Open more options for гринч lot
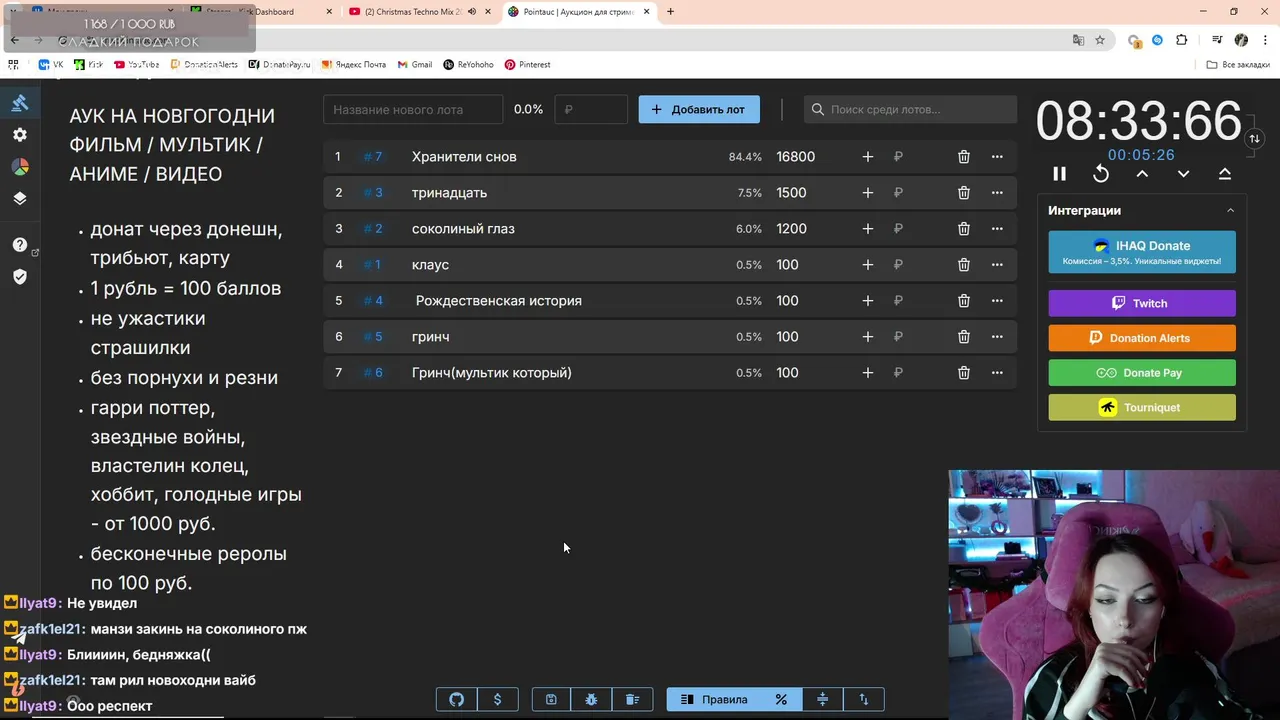 point(997,337)
